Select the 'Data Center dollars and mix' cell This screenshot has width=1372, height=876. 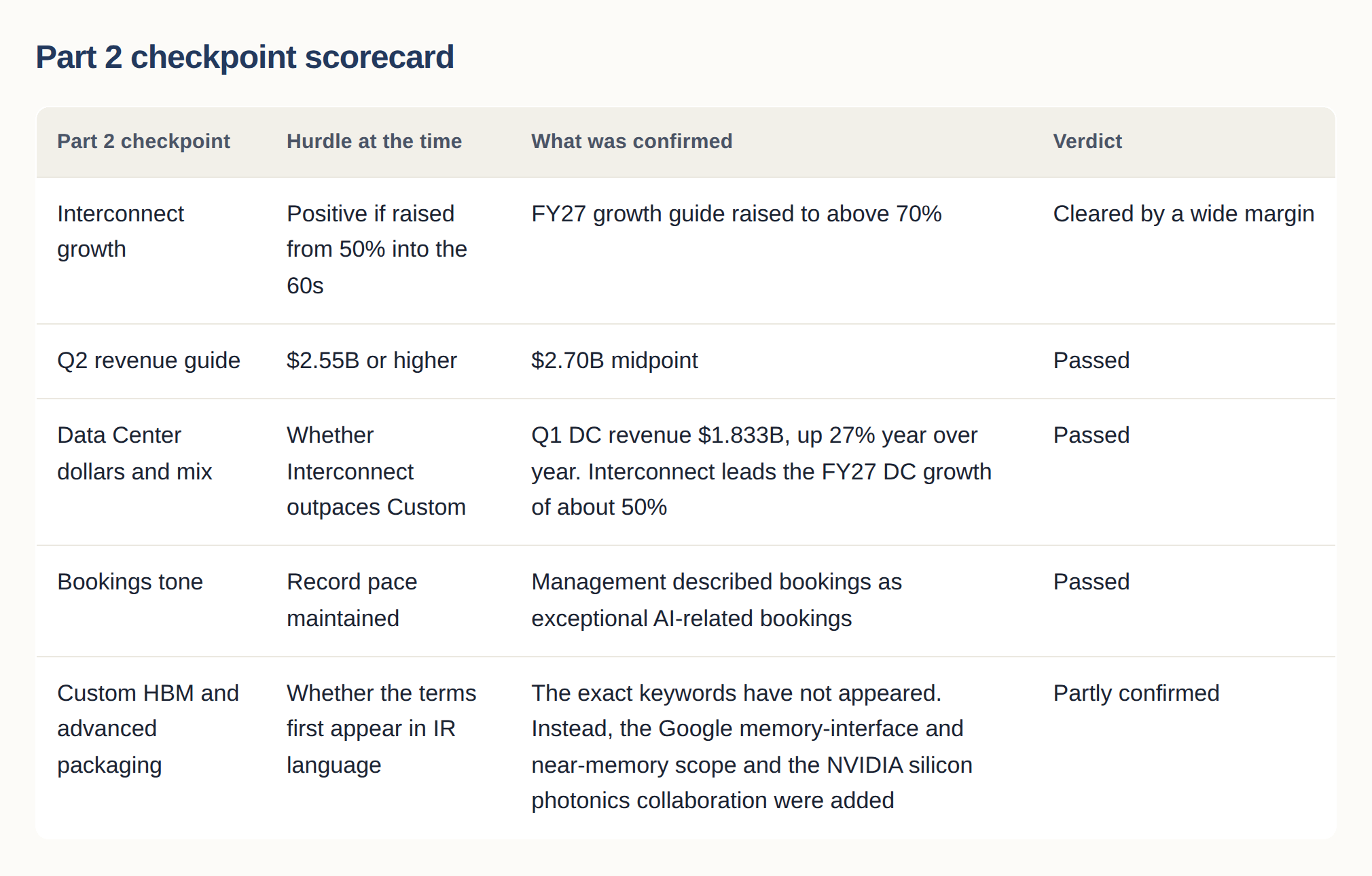[134, 453]
